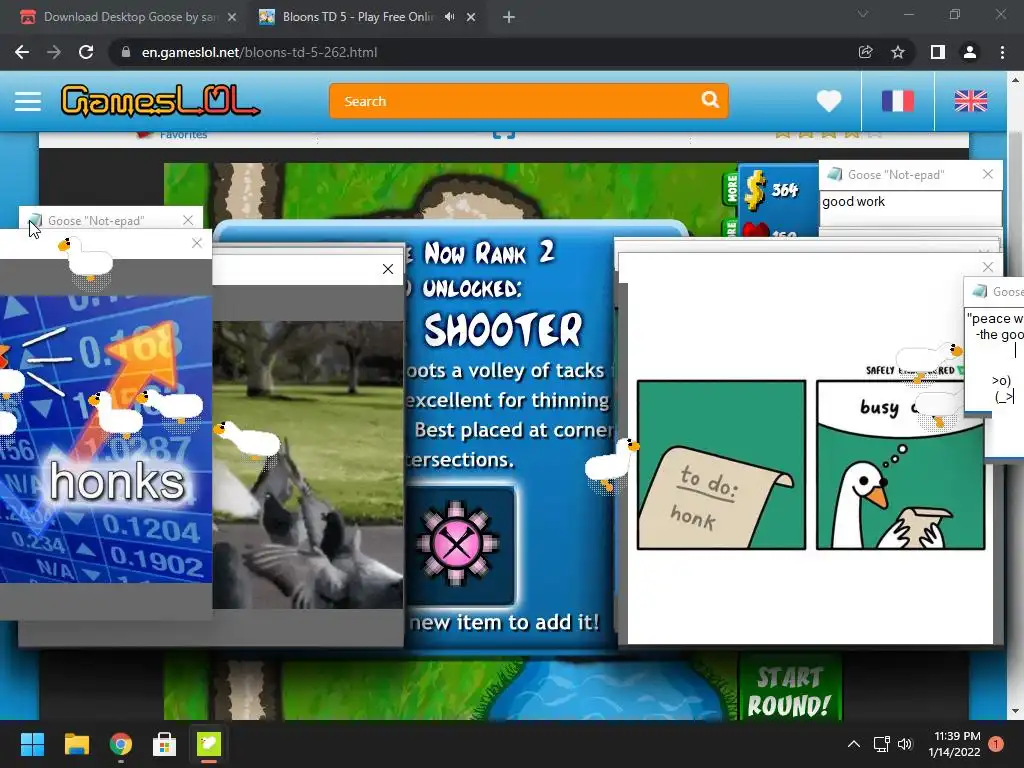1024x768 pixels.
Task: Close the left Goose Not-epad window
Action: tap(188, 221)
